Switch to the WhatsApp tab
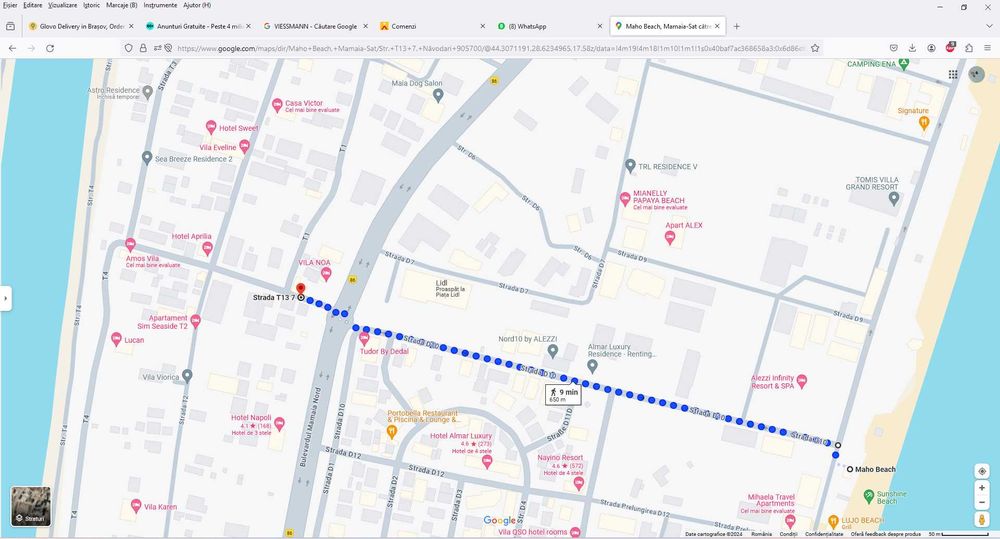Viewport: 1000px width, 539px height. 550,26
